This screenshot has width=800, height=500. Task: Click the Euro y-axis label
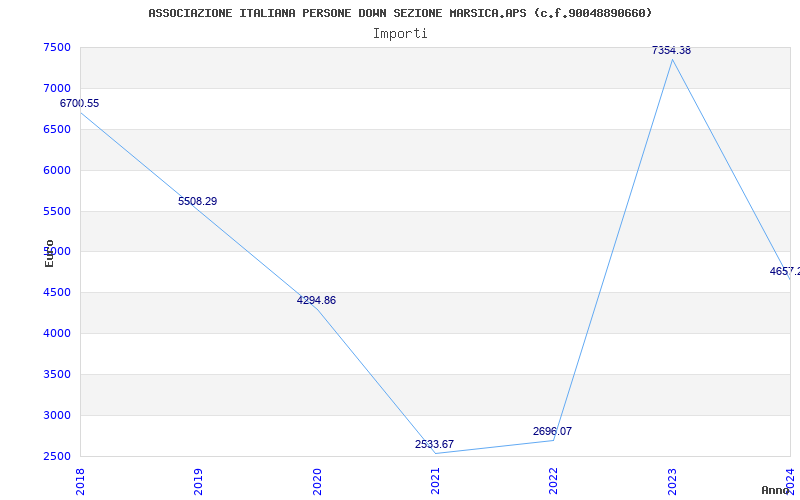49,253
